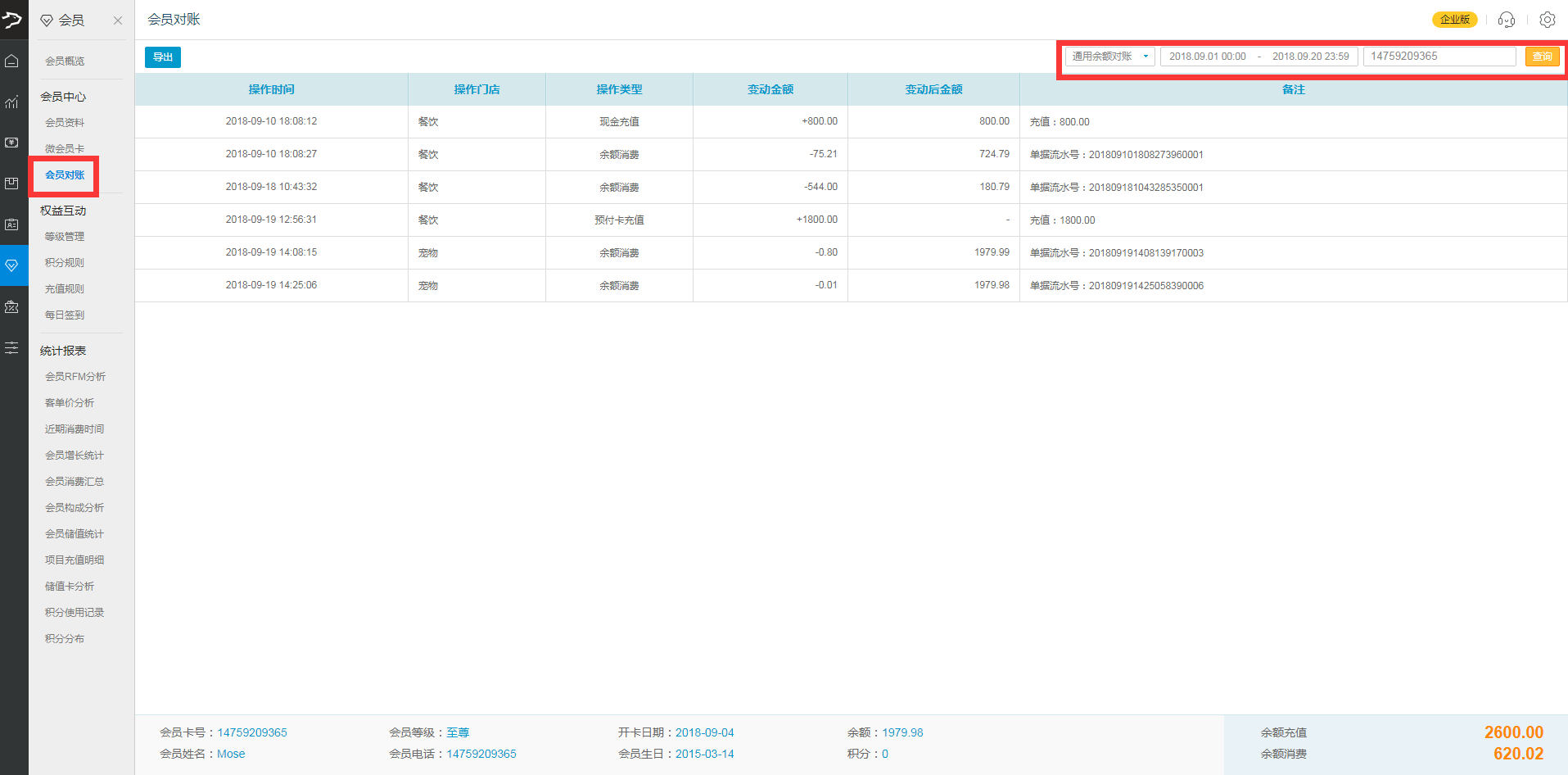This screenshot has height=775, width=1568.
Task: Open customer service headset icon
Action: [x=1506, y=20]
